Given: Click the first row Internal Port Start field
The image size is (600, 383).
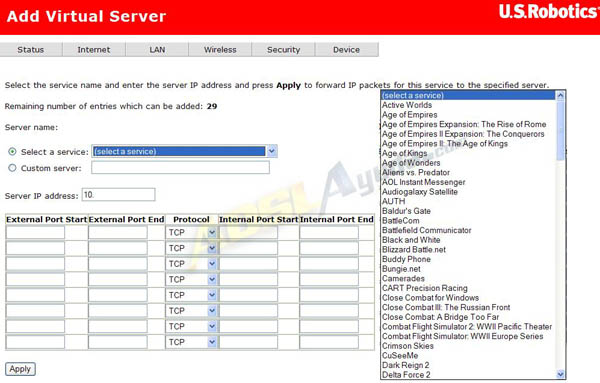Looking at the screenshot, I should [248, 232].
